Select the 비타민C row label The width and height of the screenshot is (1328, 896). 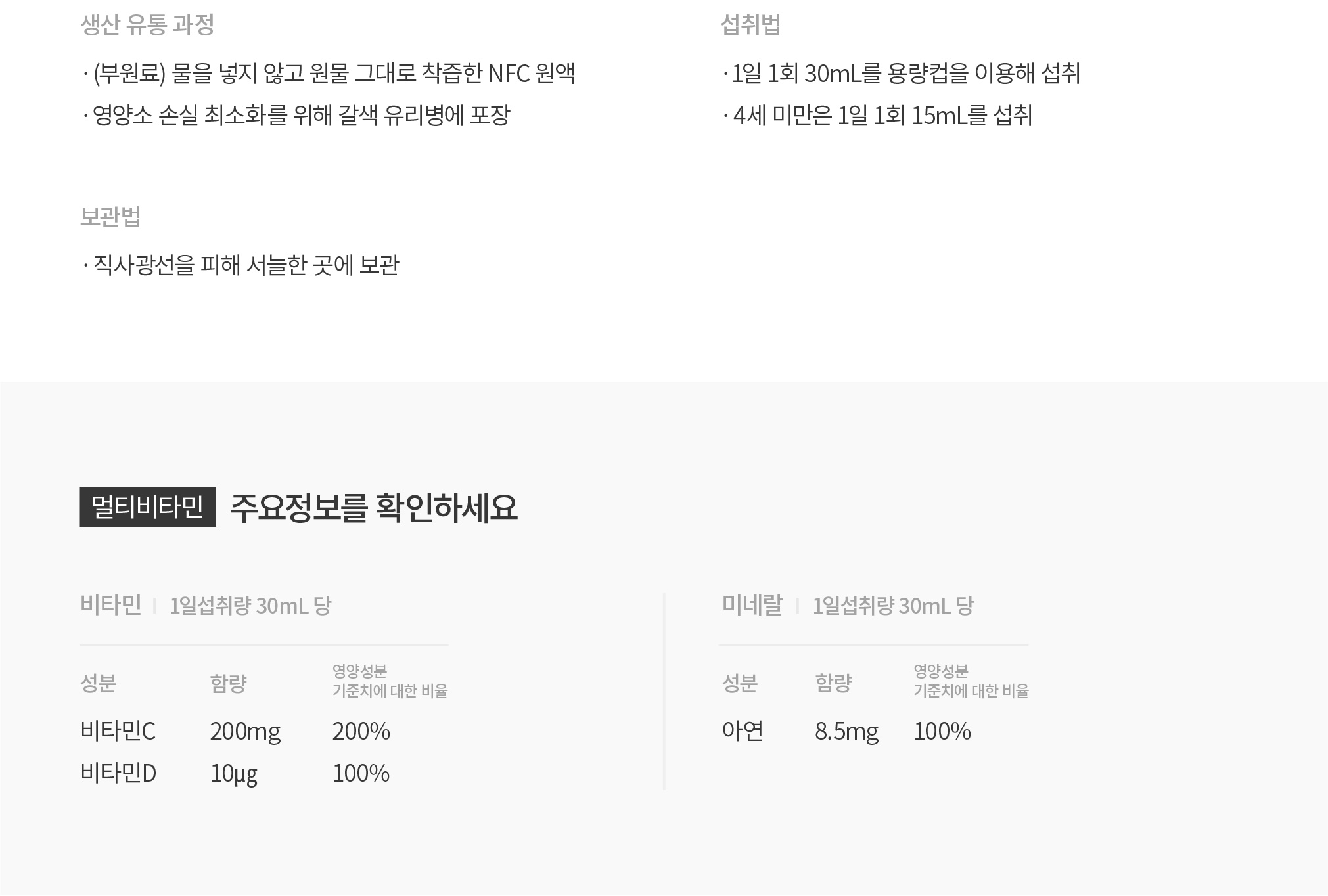(x=118, y=731)
